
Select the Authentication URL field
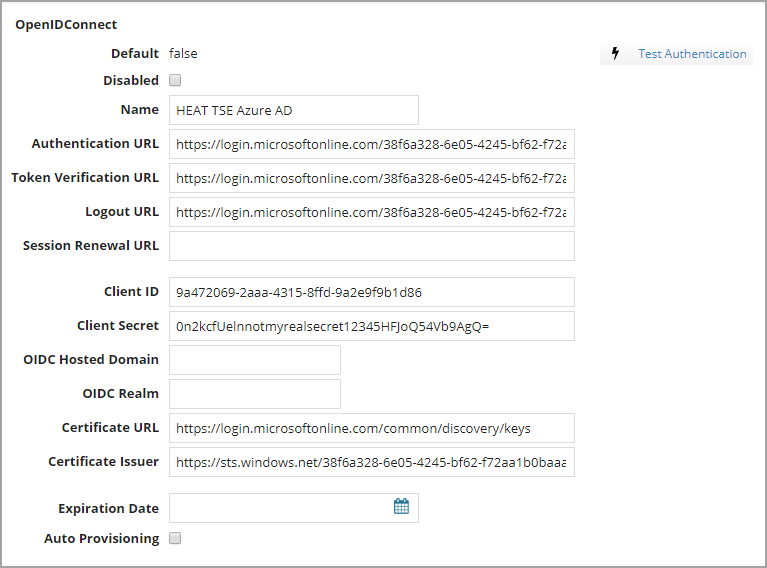371,144
